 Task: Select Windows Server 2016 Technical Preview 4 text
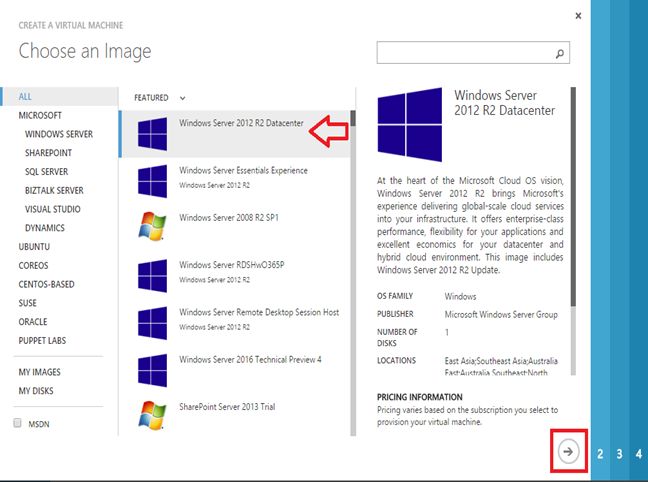pos(250,359)
